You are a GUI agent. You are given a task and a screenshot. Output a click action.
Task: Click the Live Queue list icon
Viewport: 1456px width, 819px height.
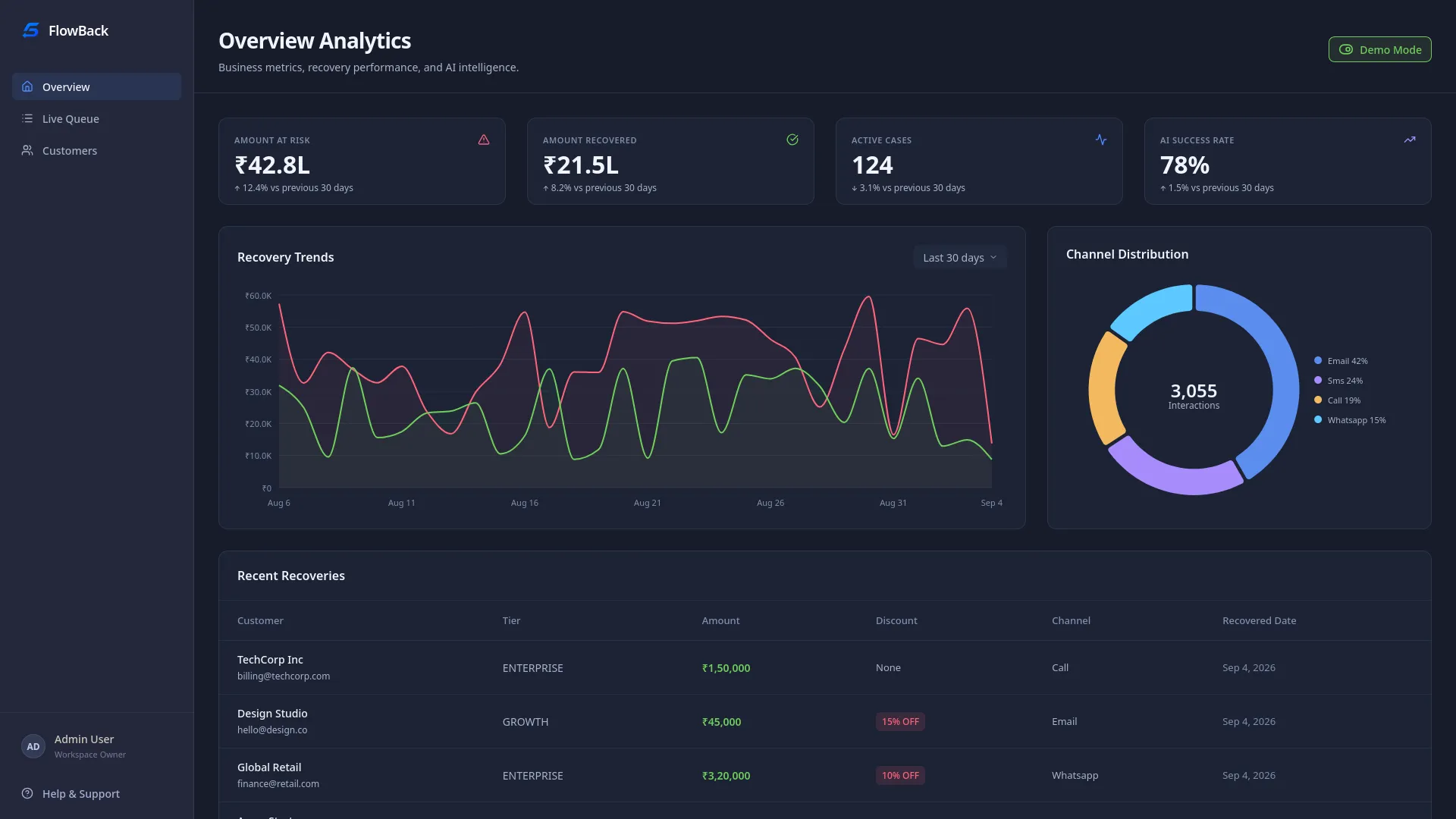tap(27, 118)
